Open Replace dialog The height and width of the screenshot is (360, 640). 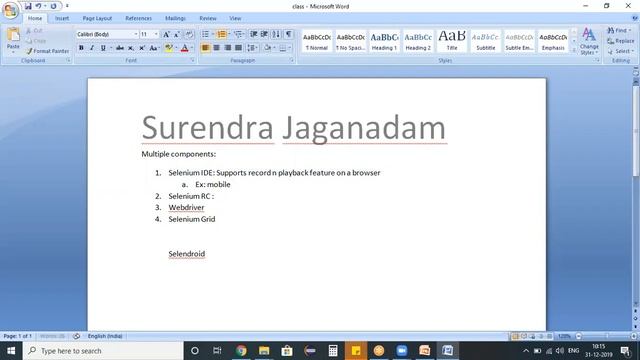click(620, 41)
